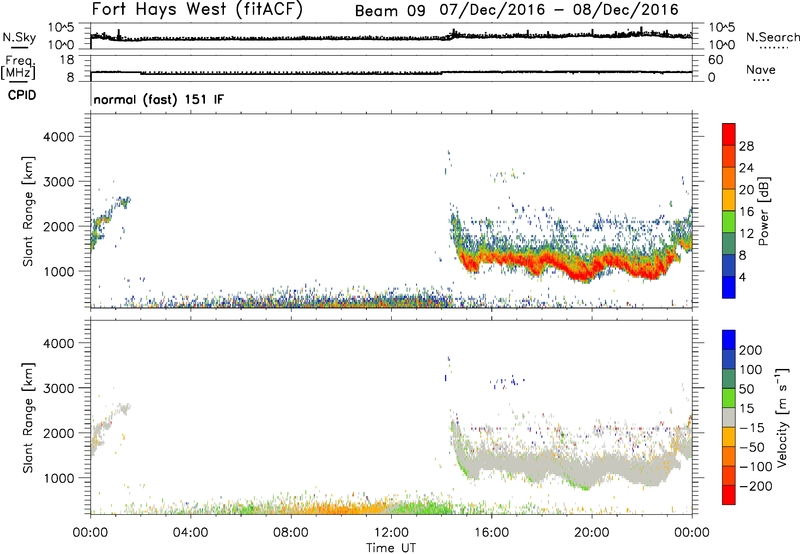800x554 pixels.
Task: Pick the blue 4–8 dB power colorbar swatch
Action: pyautogui.click(x=729, y=265)
